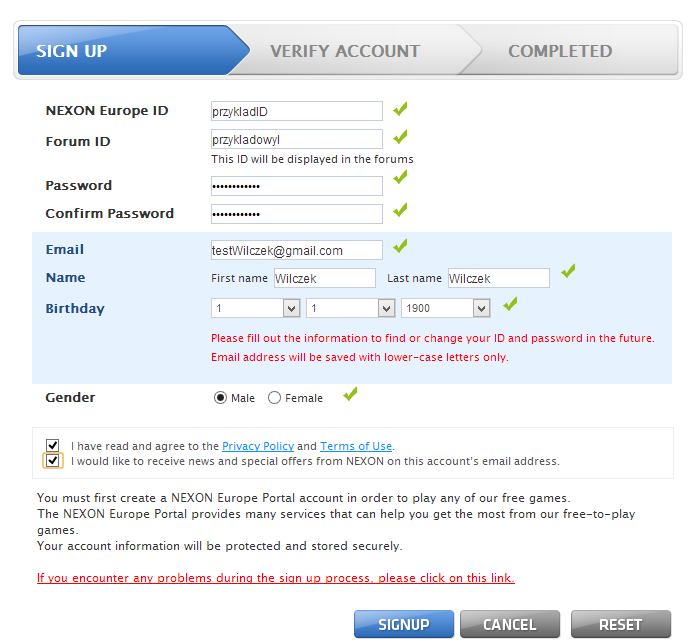
Task: Open the second Birthday dropdown showing 1
Action: [351, 308]
